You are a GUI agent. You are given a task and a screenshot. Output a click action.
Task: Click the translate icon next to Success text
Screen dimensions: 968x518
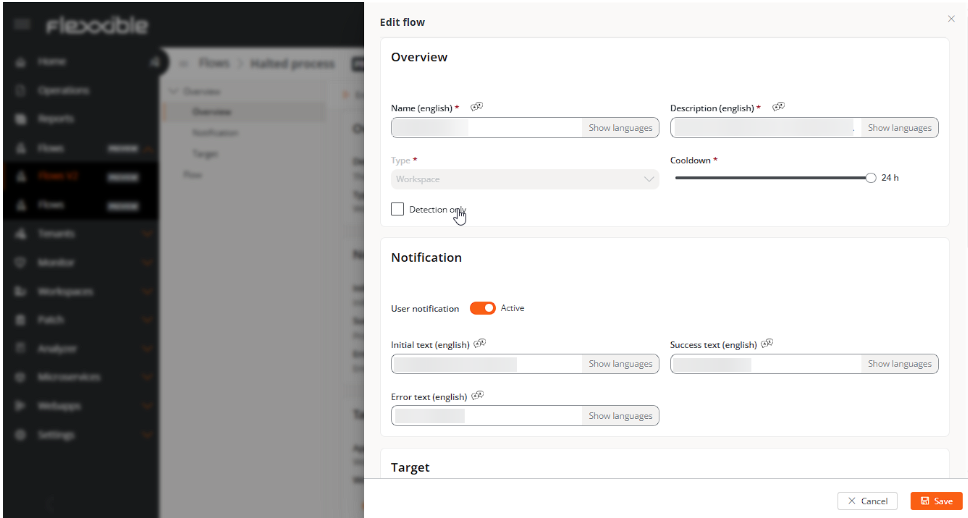coord(767,343)
